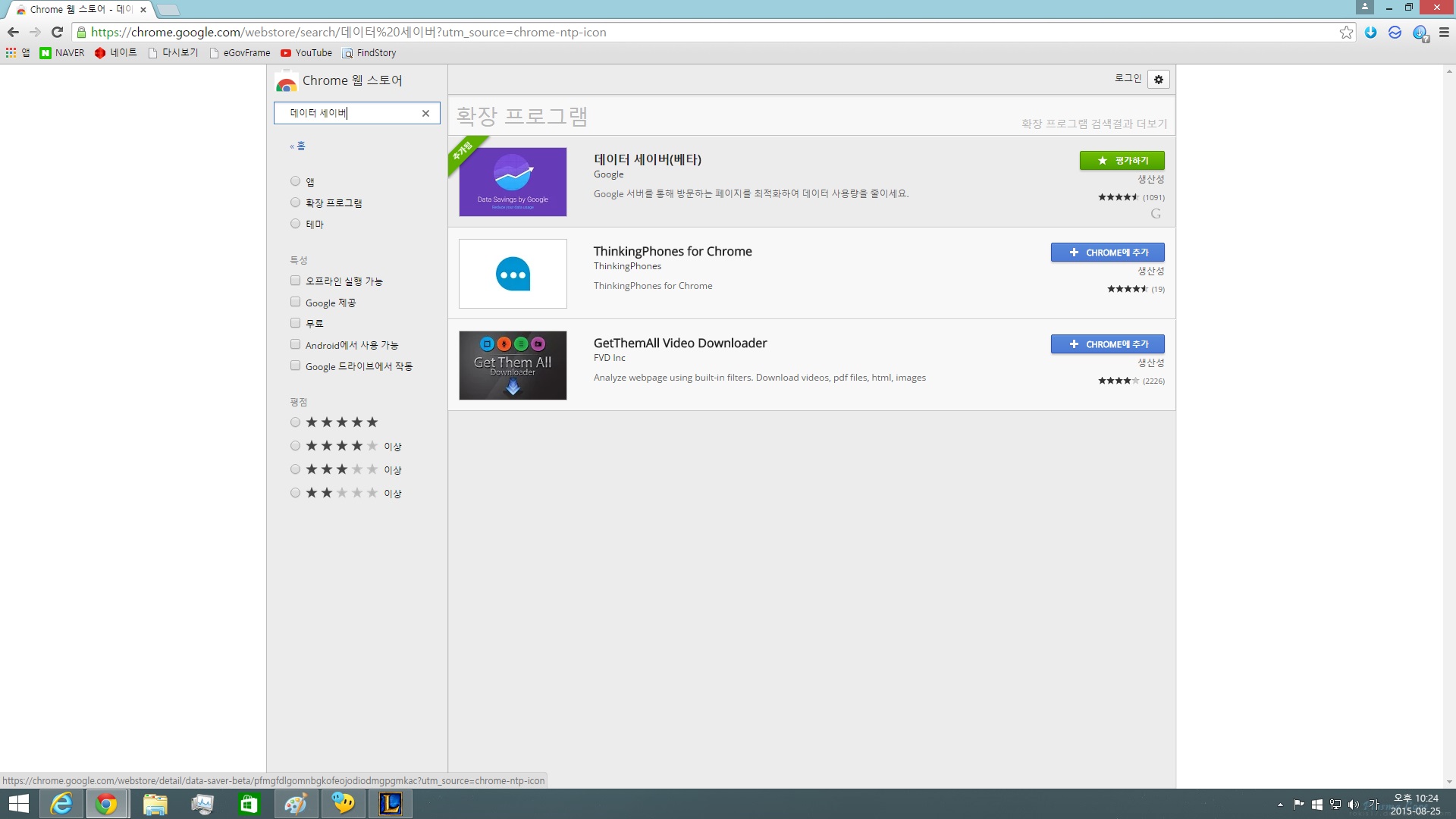This screenshot has height=819, width=1456.
Task: Reload the current page
Action: pyautogui.click(x=57, y=32)
